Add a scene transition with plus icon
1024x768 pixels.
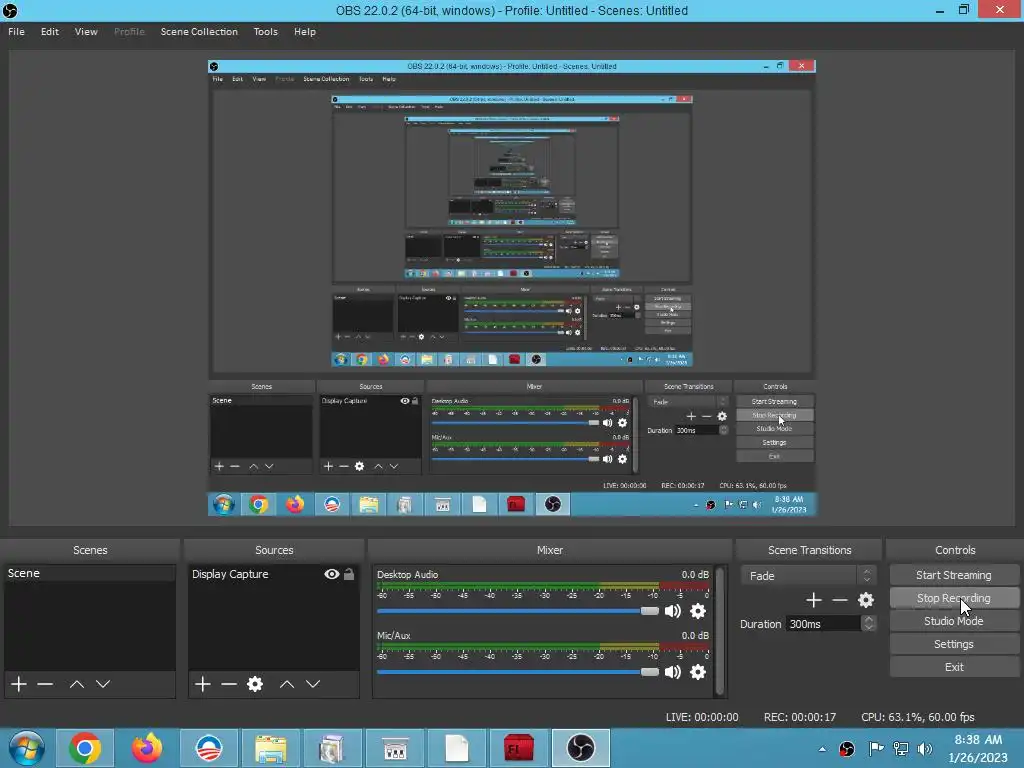pos(813,600)
